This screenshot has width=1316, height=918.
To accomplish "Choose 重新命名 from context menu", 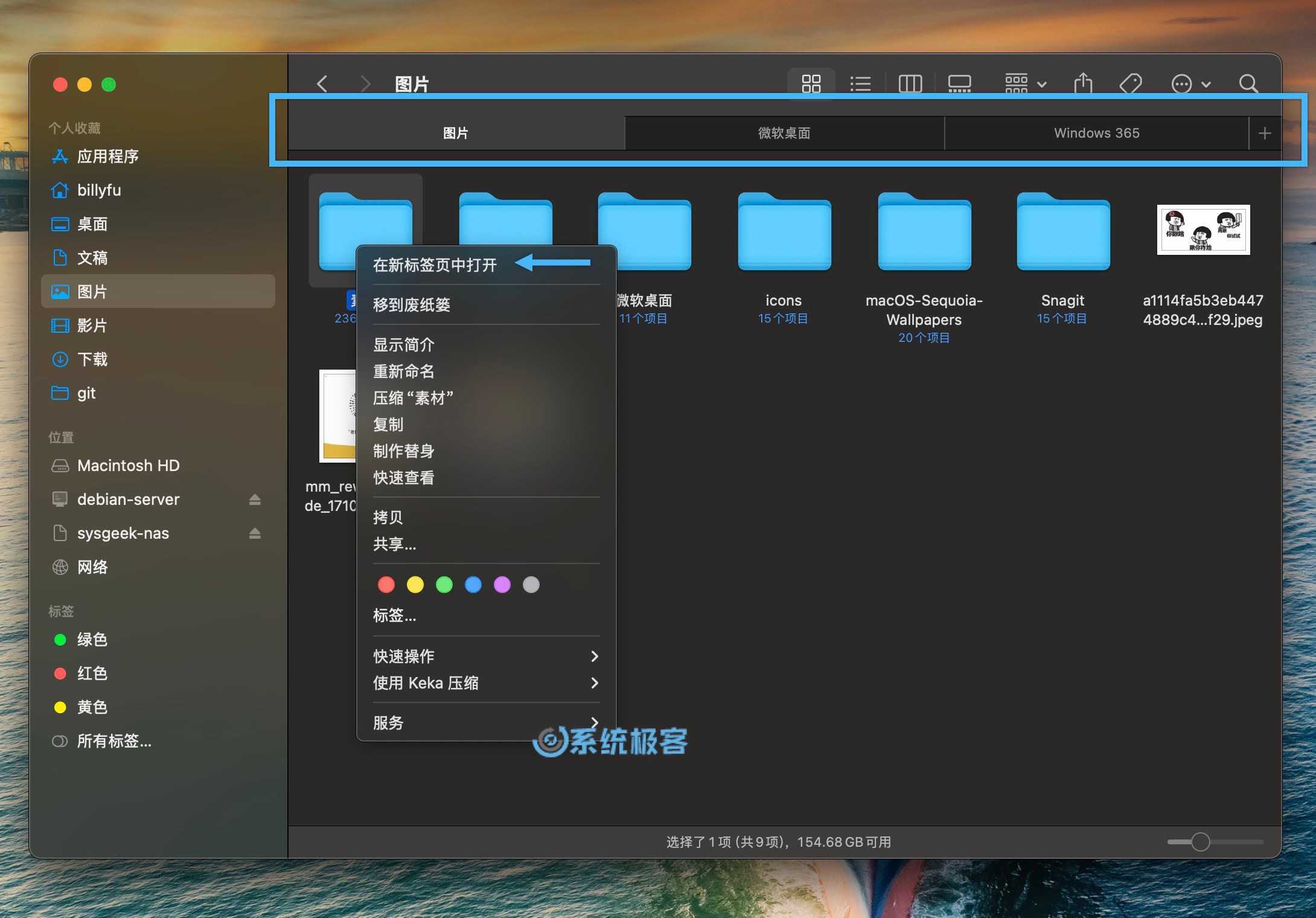I will pos(487,371).
